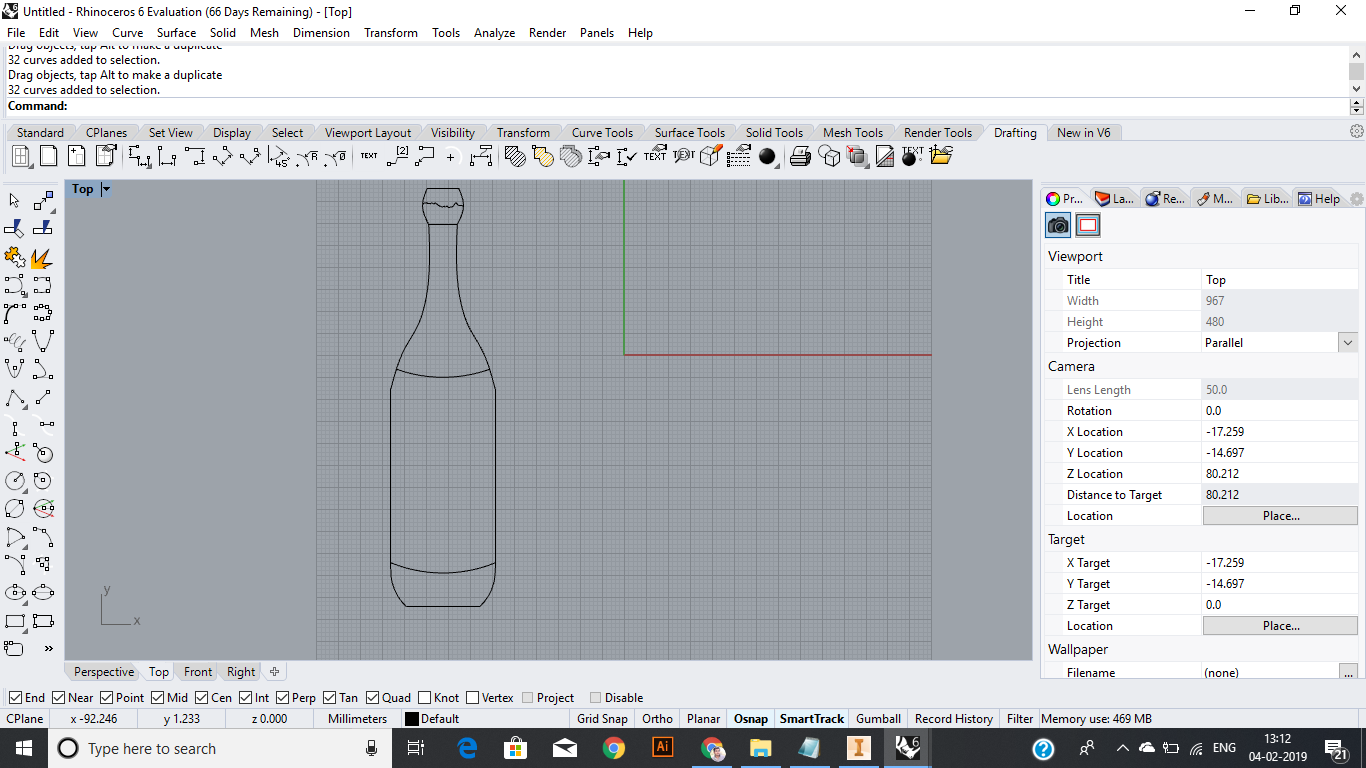Screen dimensions: 1366x768
Task: Open the Surface menu
Action: pos(176,33)
